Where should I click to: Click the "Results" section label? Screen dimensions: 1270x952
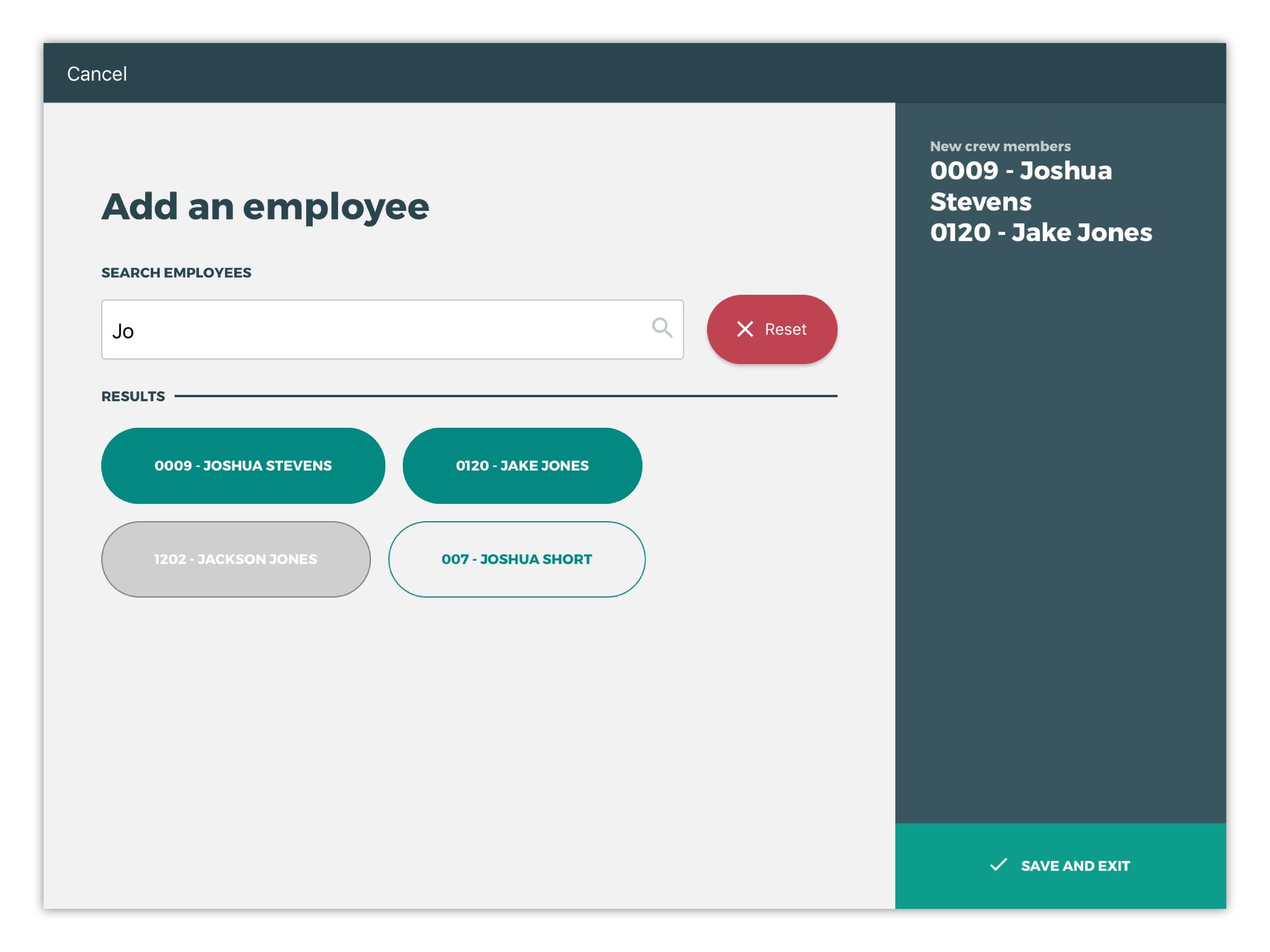click(x=133, y=396)
